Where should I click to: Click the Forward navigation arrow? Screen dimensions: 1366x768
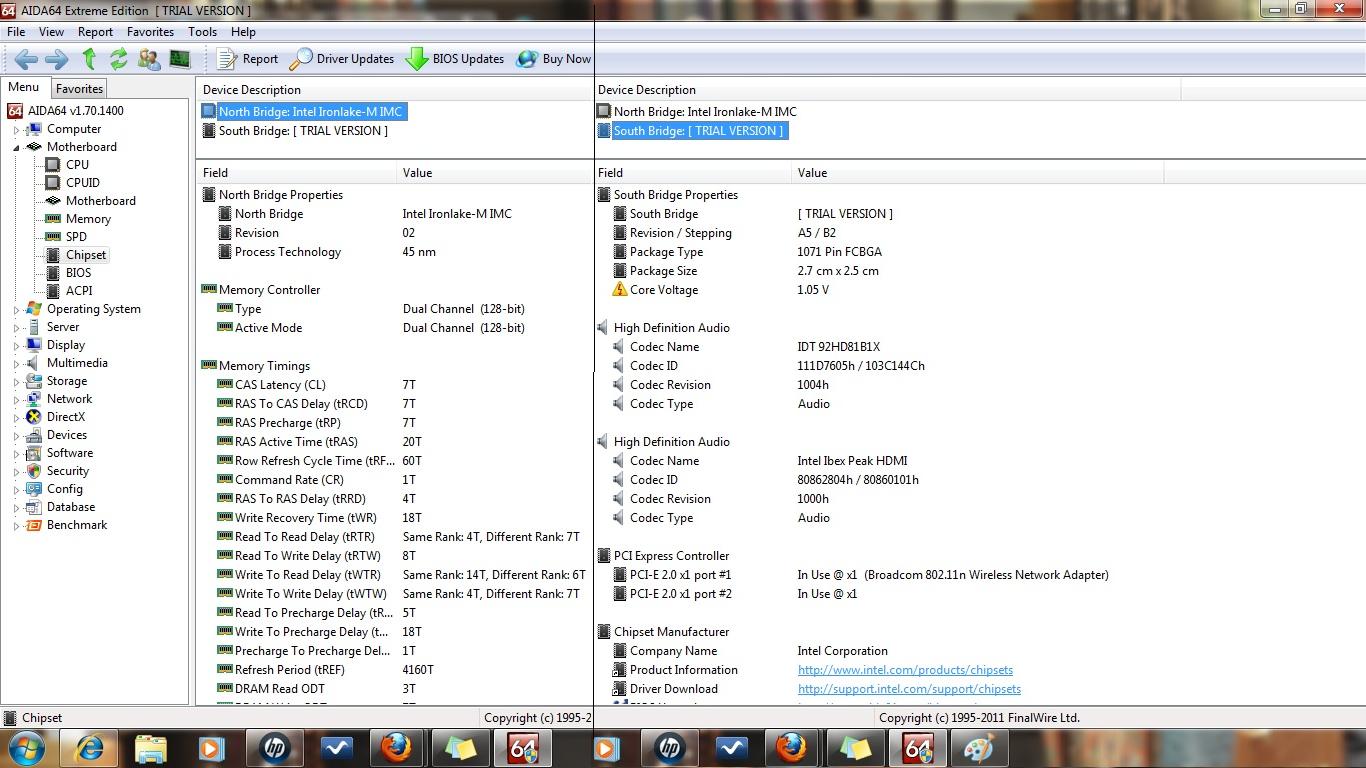pos(57,59)
